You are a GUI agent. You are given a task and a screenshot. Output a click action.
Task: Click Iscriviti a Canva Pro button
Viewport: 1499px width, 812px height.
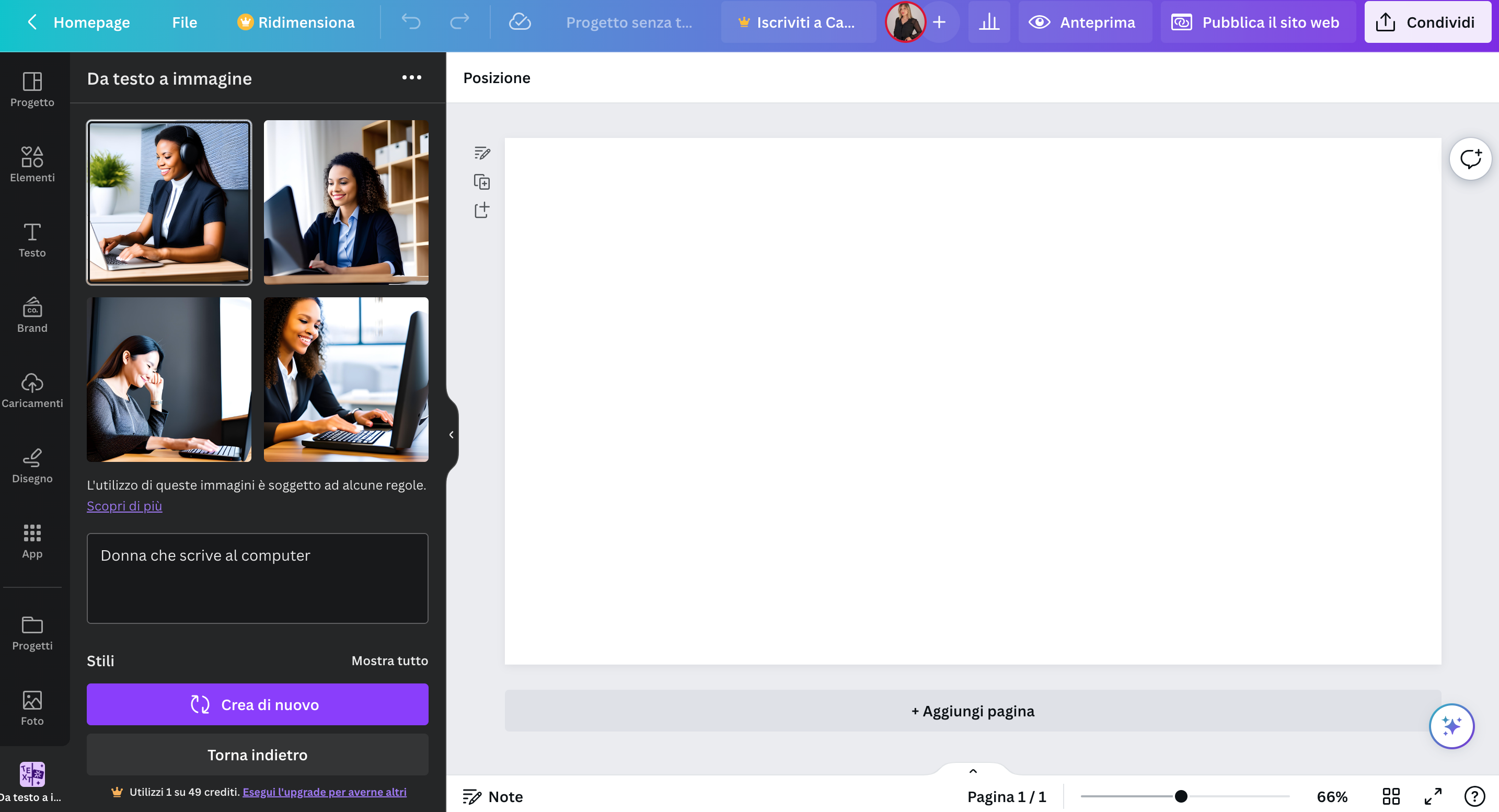tap(799, 22)
